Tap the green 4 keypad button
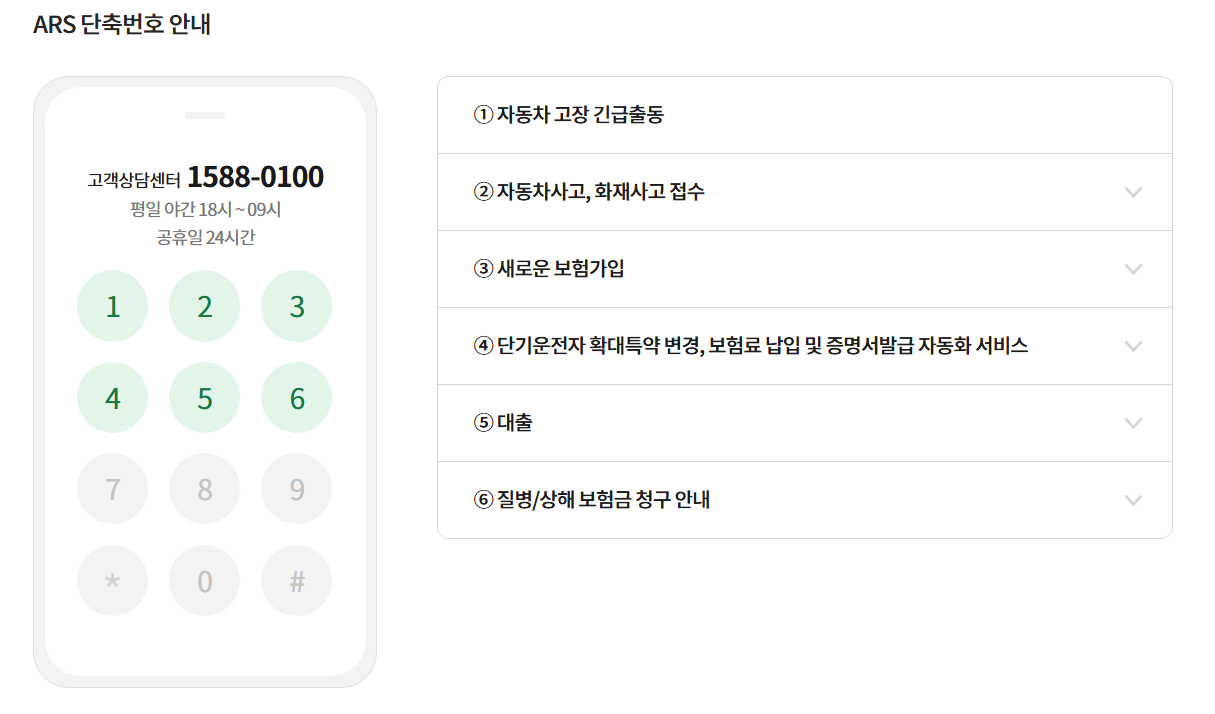Image resolution: width=1215 pixels, height=714 pixels. (112, 398)
